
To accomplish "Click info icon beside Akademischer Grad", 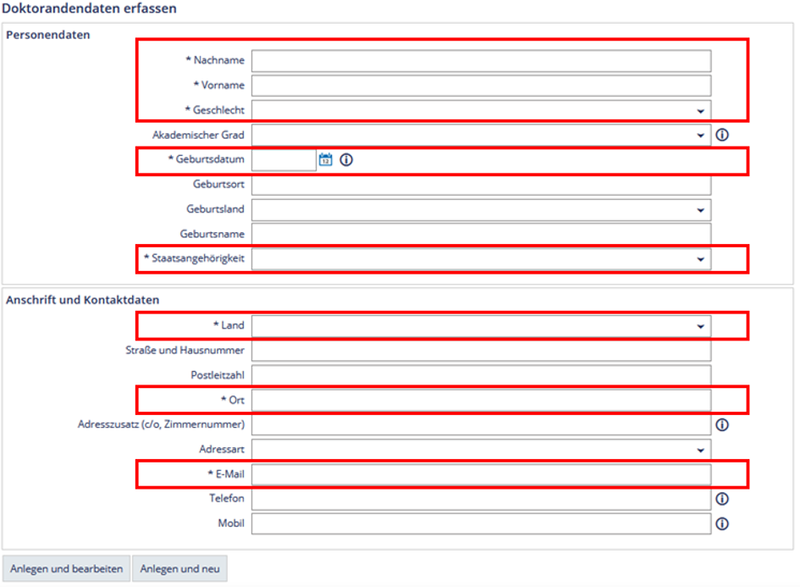I will click(722, 135).
